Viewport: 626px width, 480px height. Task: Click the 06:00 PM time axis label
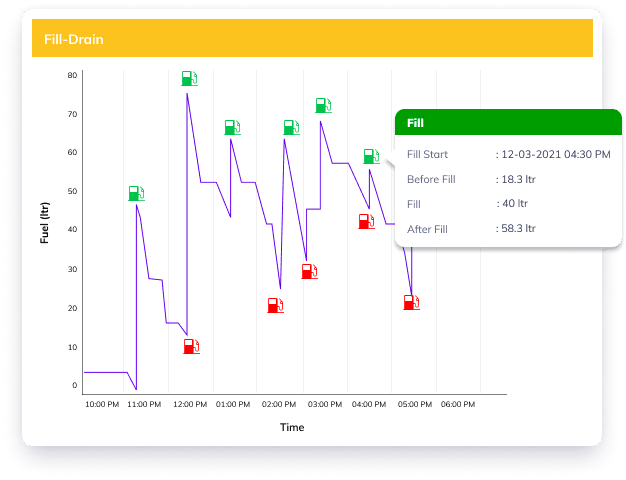coord(458,405)
